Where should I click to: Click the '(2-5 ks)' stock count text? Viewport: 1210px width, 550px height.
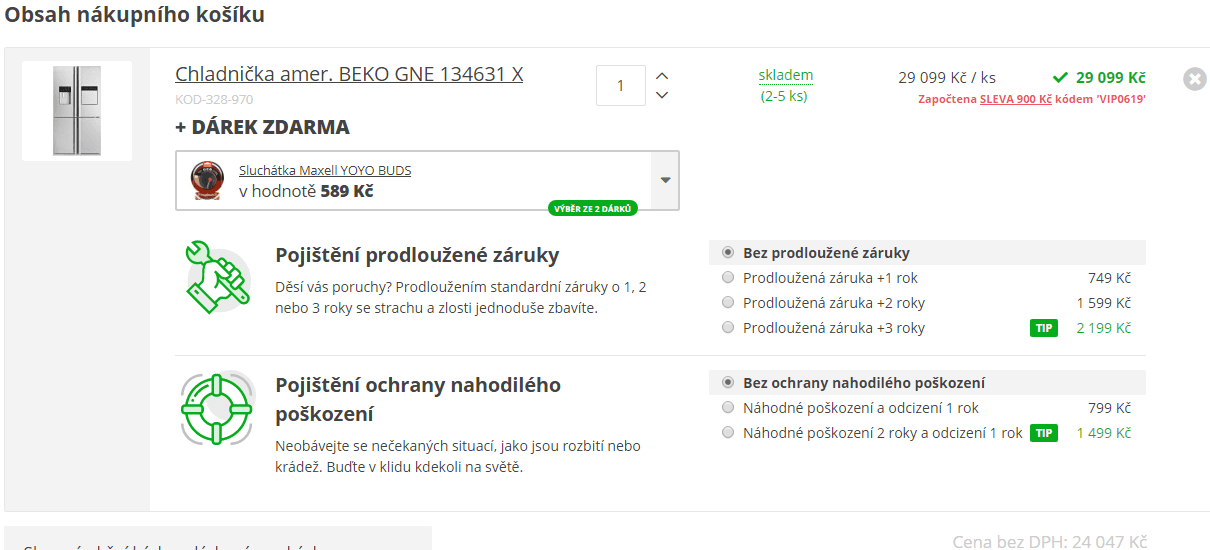point(784,96)
